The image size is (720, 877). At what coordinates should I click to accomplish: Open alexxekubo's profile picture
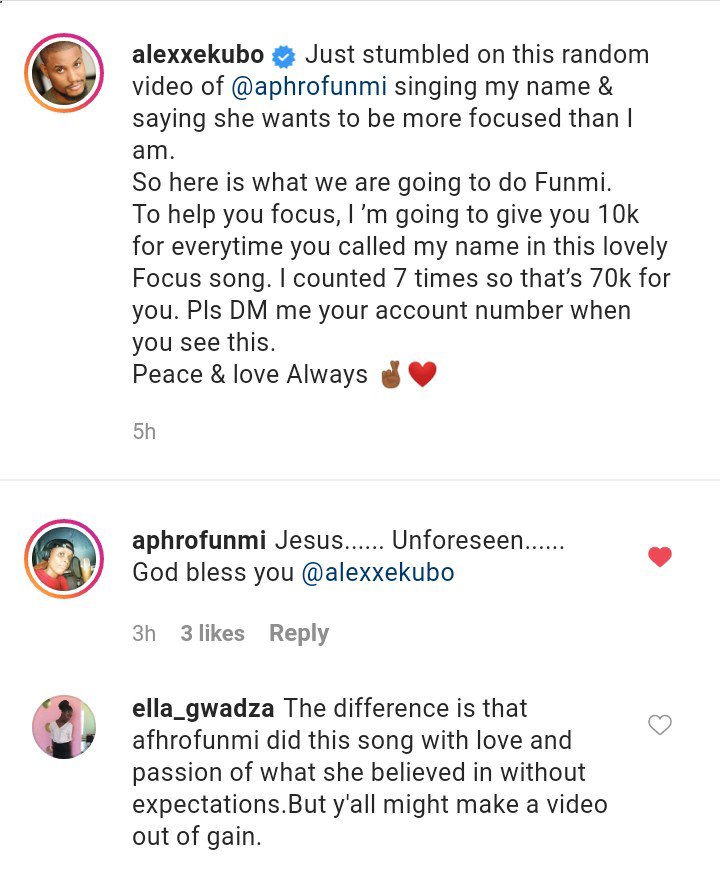(64, 72)
